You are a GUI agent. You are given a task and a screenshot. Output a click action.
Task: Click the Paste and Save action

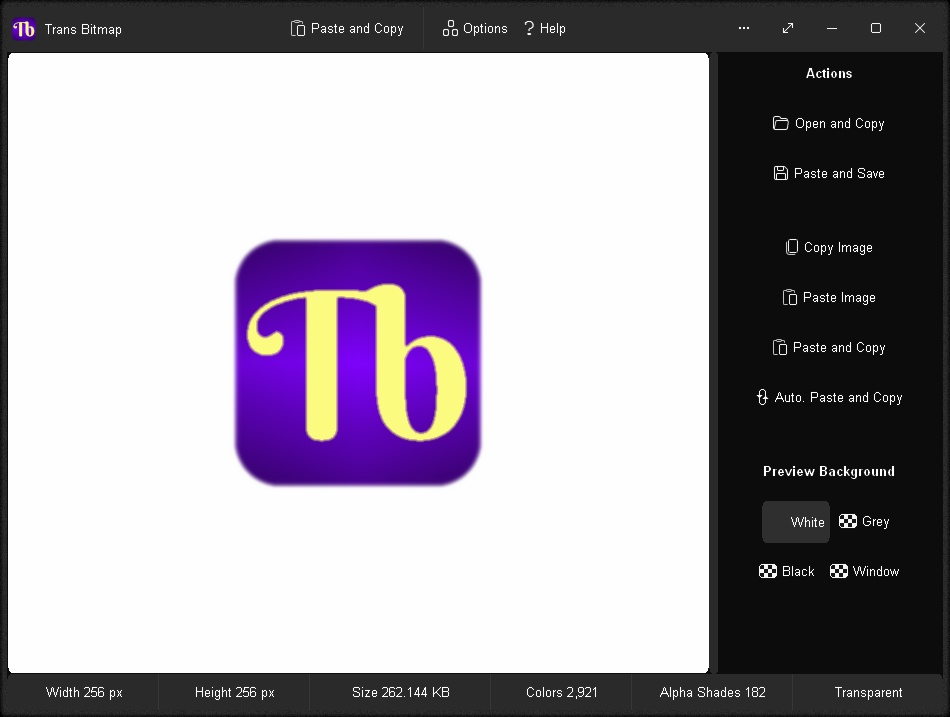(x=829, y=173)
